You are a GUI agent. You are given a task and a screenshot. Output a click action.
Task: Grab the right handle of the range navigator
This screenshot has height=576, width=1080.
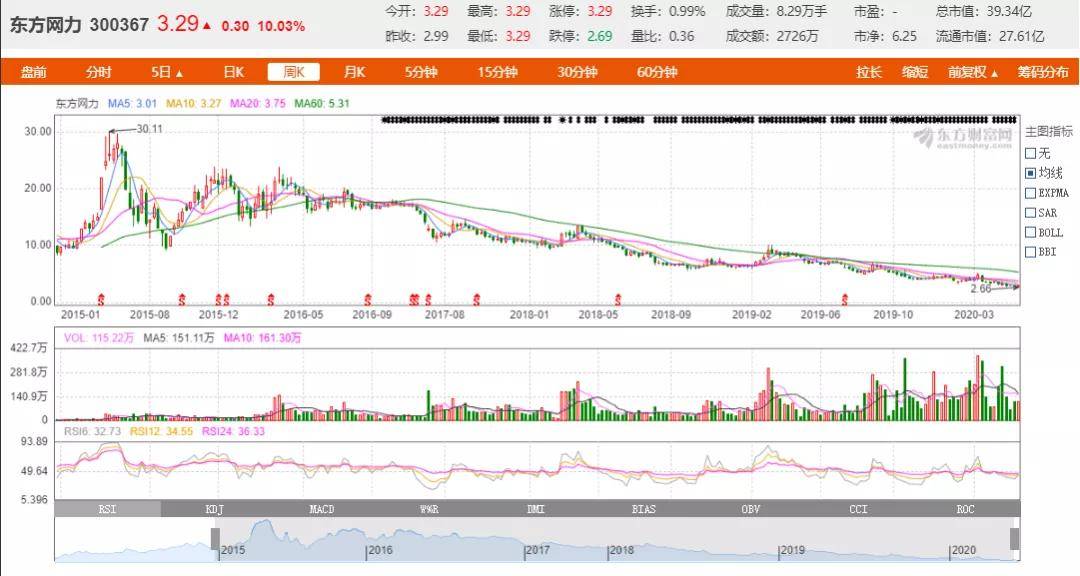coord(1014,539)
